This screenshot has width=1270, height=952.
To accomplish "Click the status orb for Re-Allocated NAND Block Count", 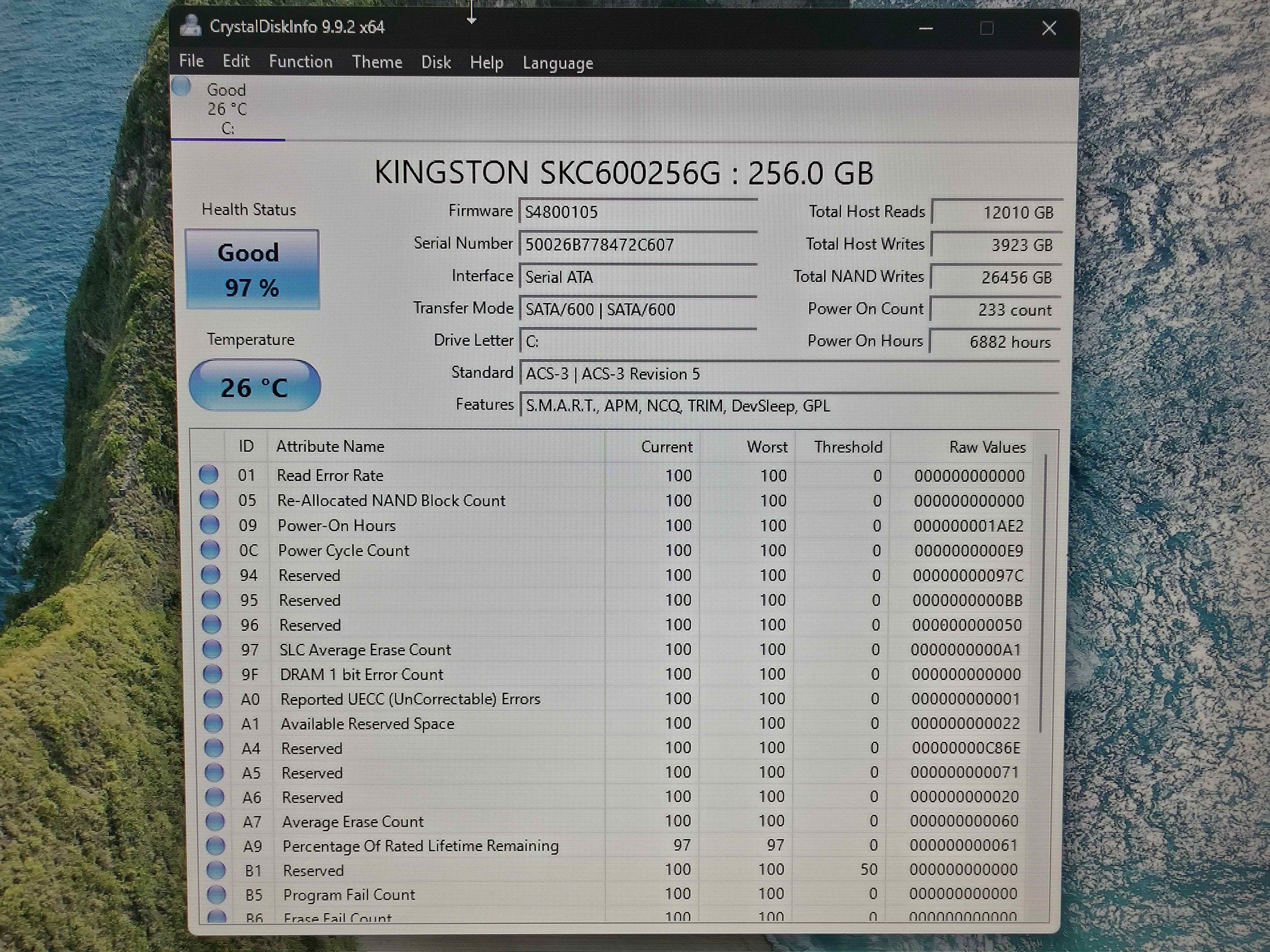I will [209, 500].
